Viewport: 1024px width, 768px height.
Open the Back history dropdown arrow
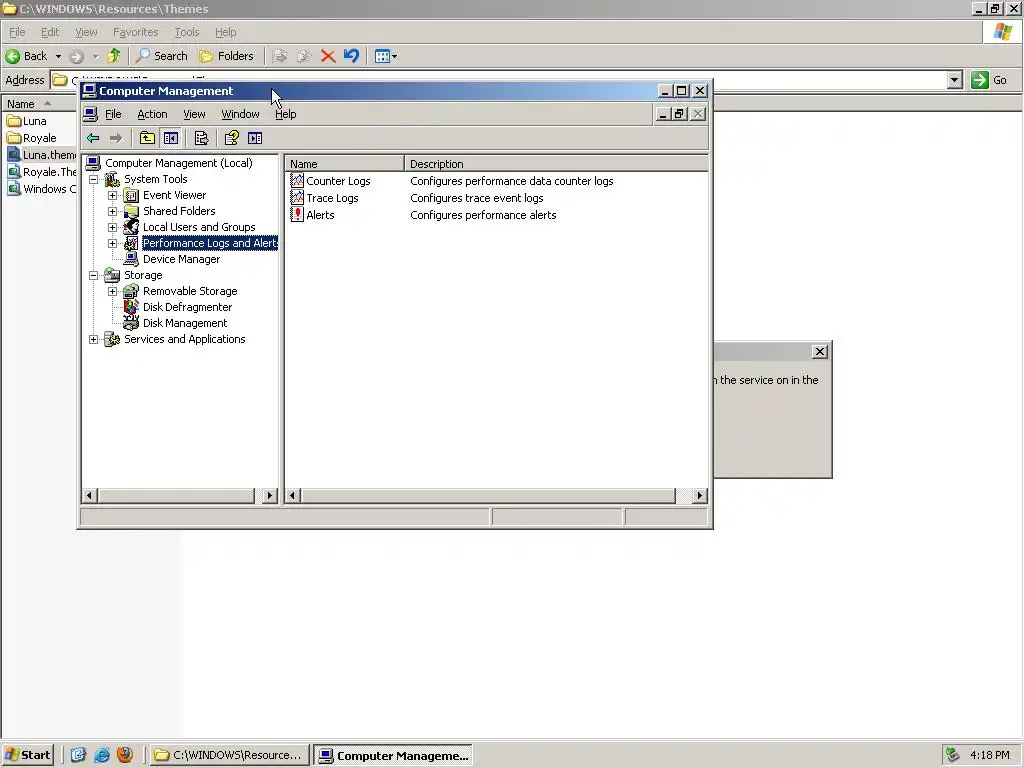click(x=58, y=56)
